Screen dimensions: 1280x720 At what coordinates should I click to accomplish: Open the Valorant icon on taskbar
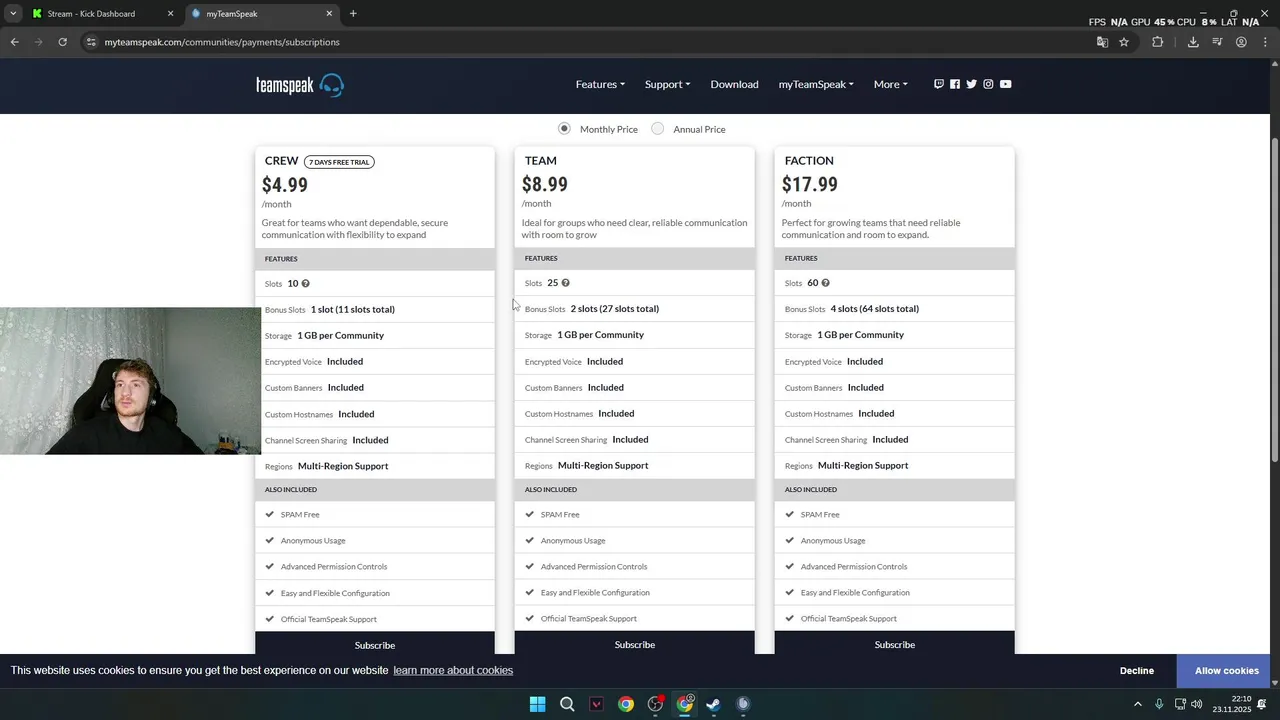click(597, 704)
